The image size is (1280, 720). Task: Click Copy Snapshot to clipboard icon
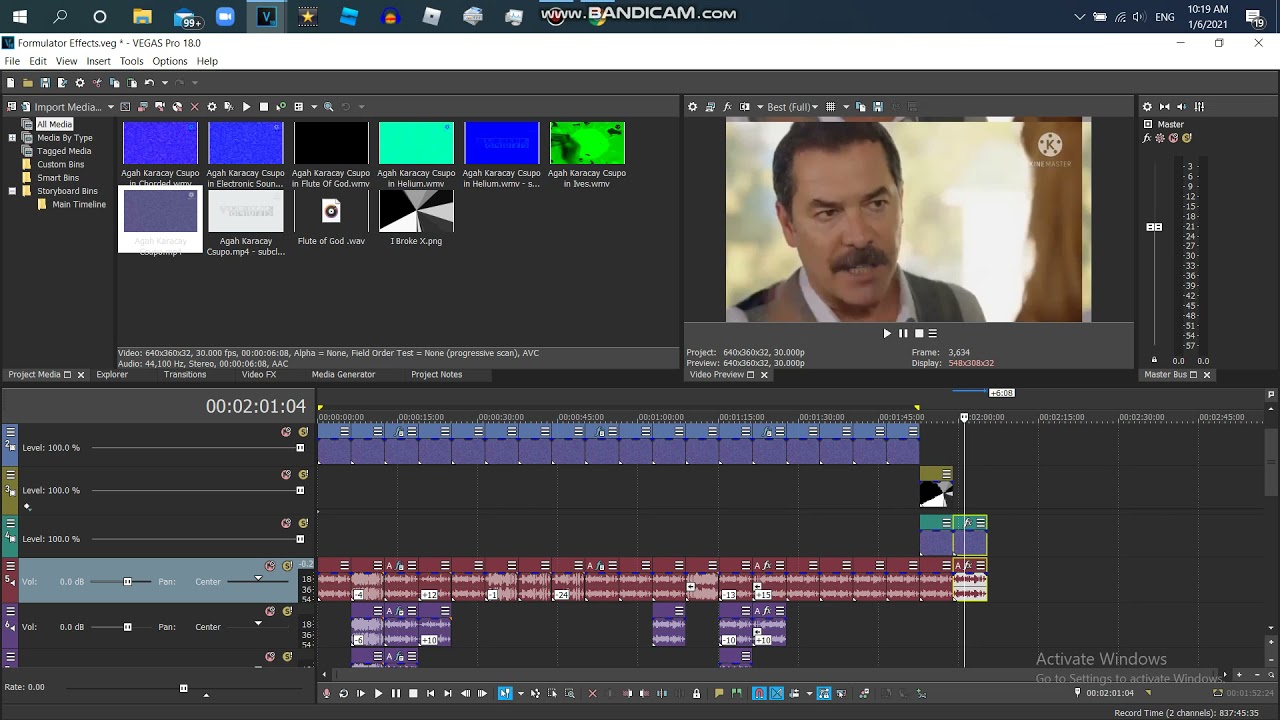tap(860, 107)
